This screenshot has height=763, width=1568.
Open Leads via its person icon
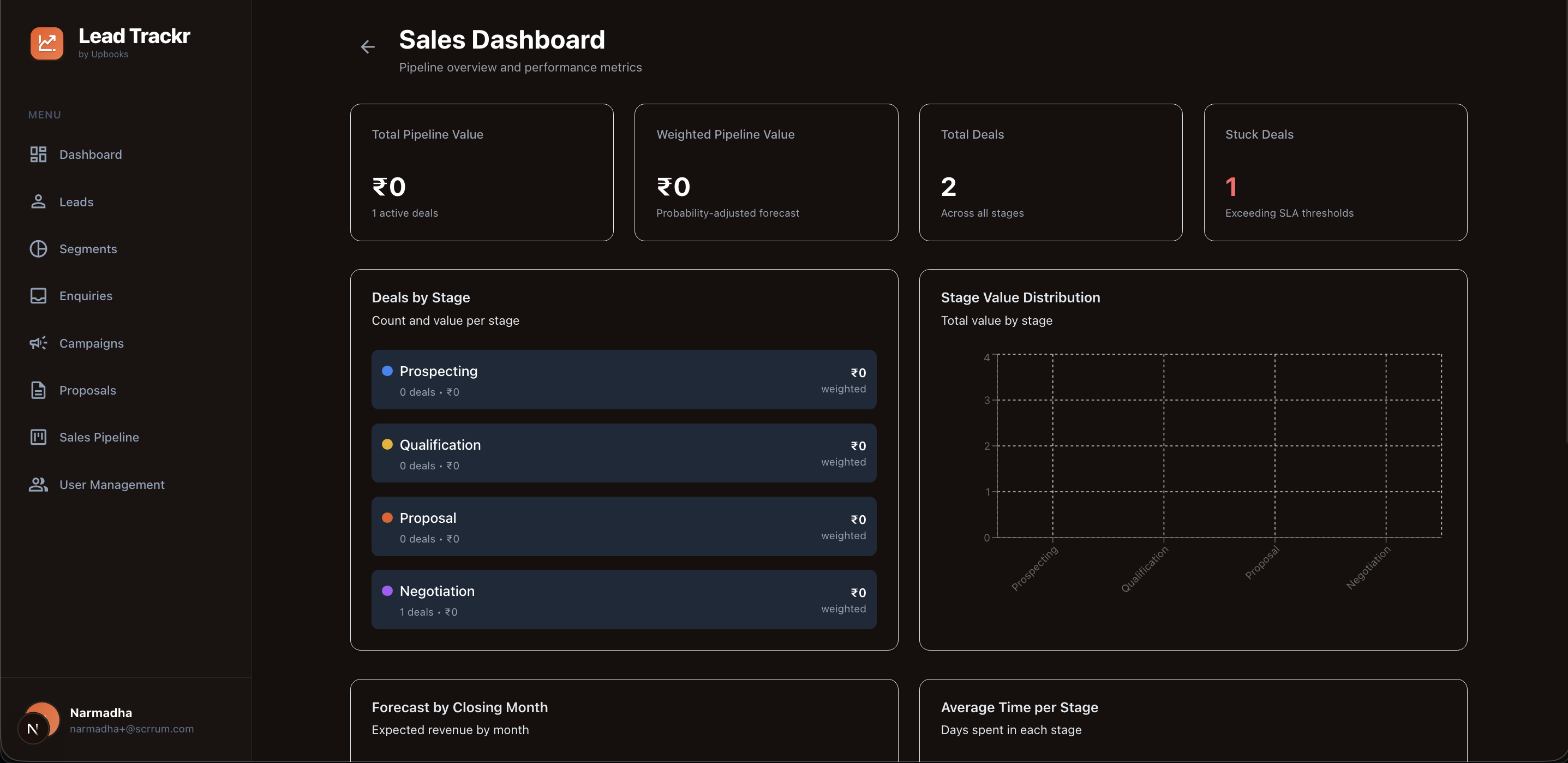tap(38, 201)
